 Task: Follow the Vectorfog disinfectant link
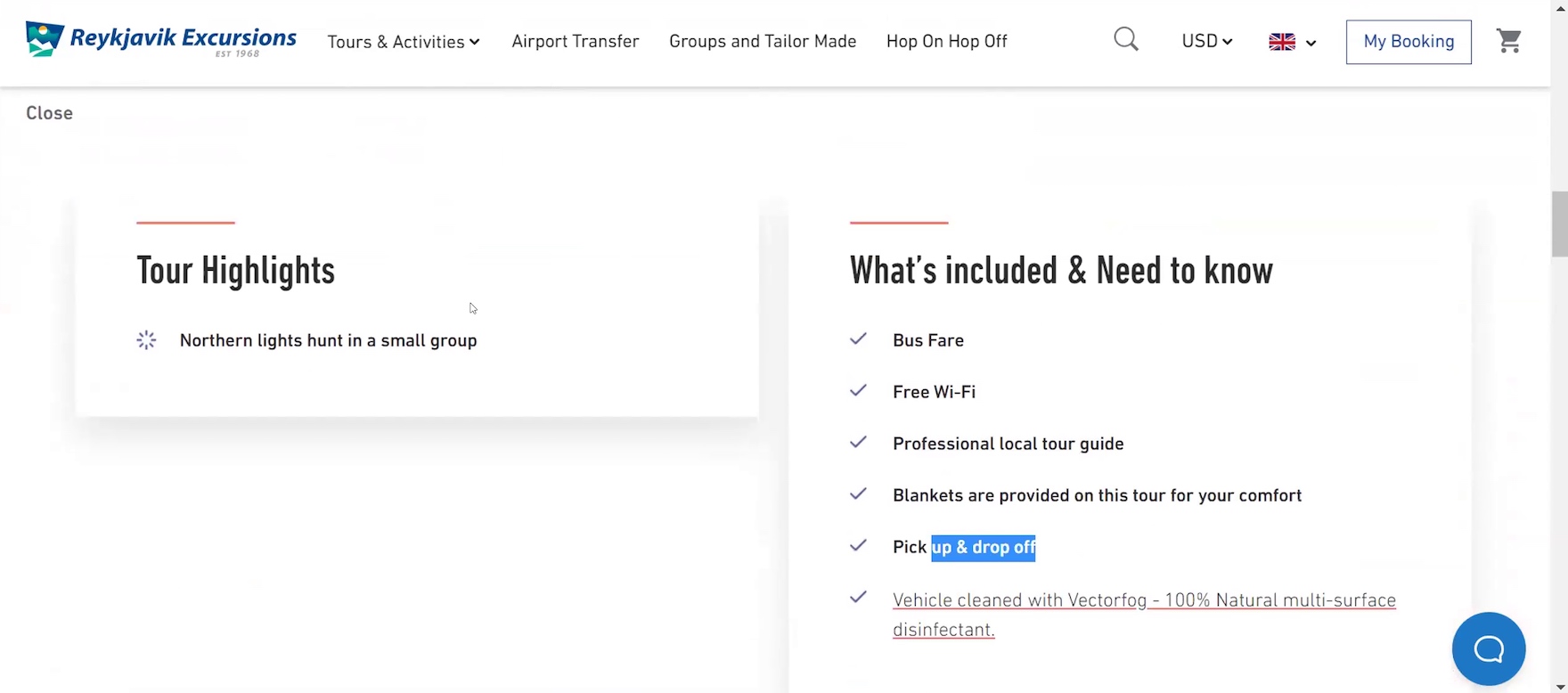point(1143,600)
